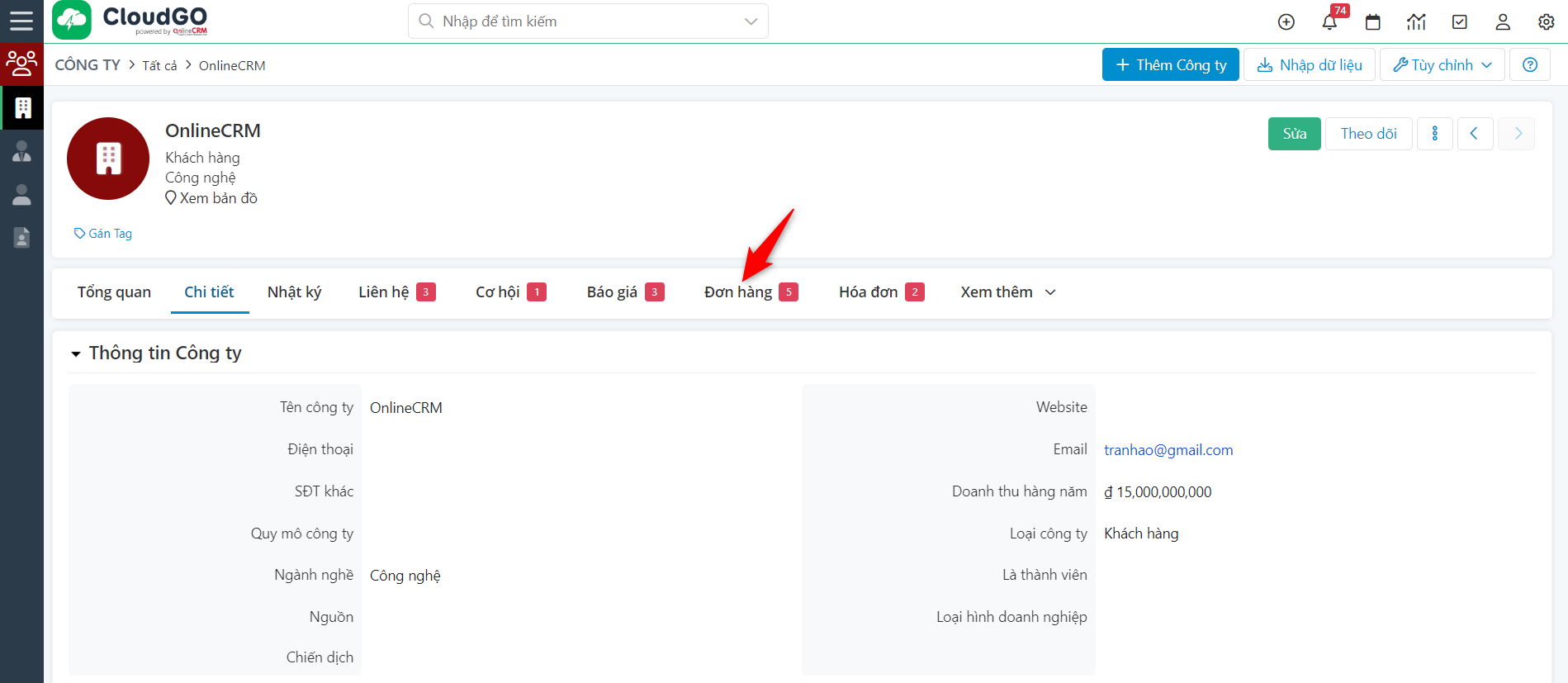Image resolution: width=1568 pixels, height=683 pixels.
Task: Go to the next record arrow
Action: tap(1517, 134)
